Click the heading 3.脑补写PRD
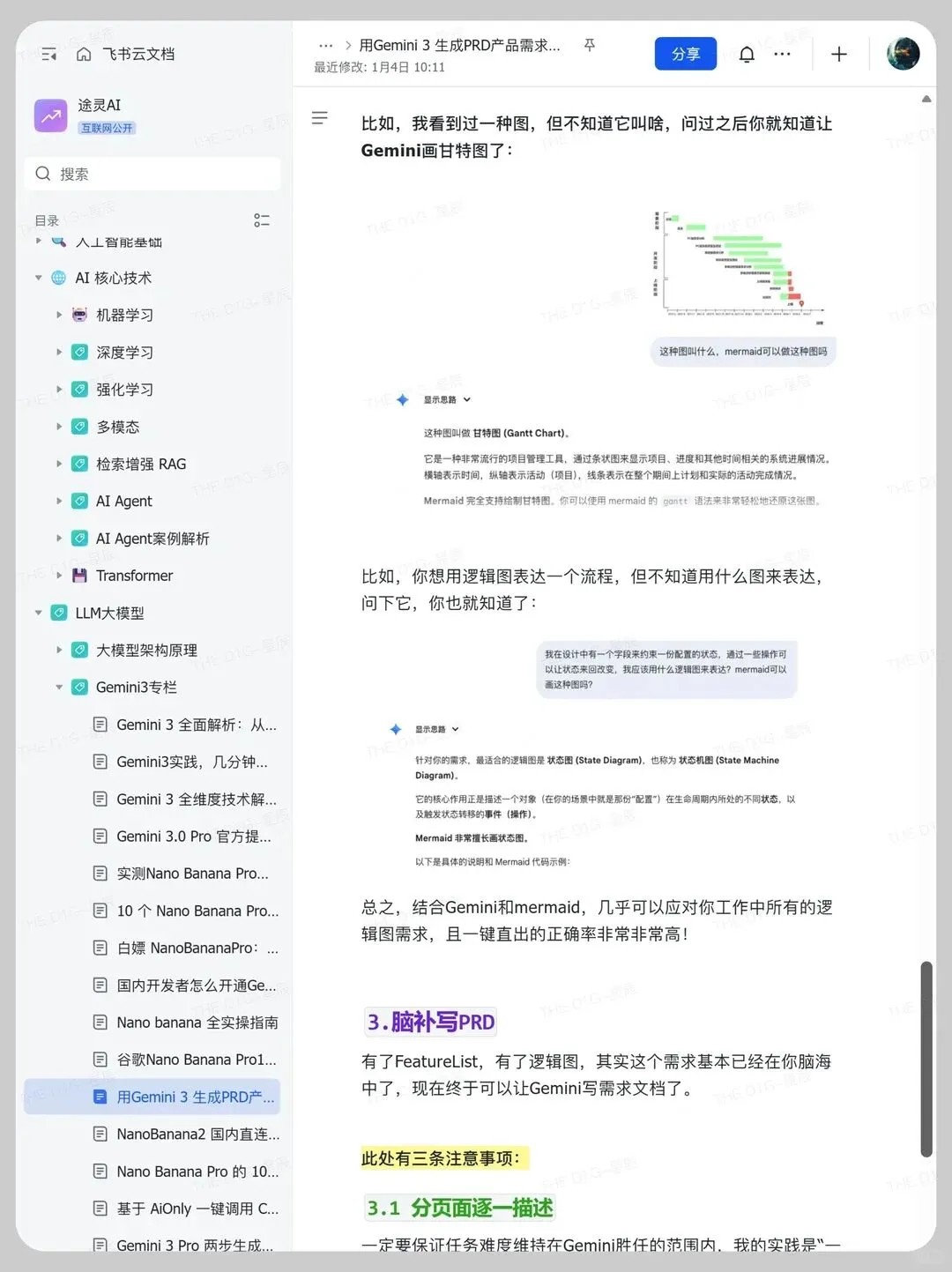 pyautogui.click(x=431, y=1022)
